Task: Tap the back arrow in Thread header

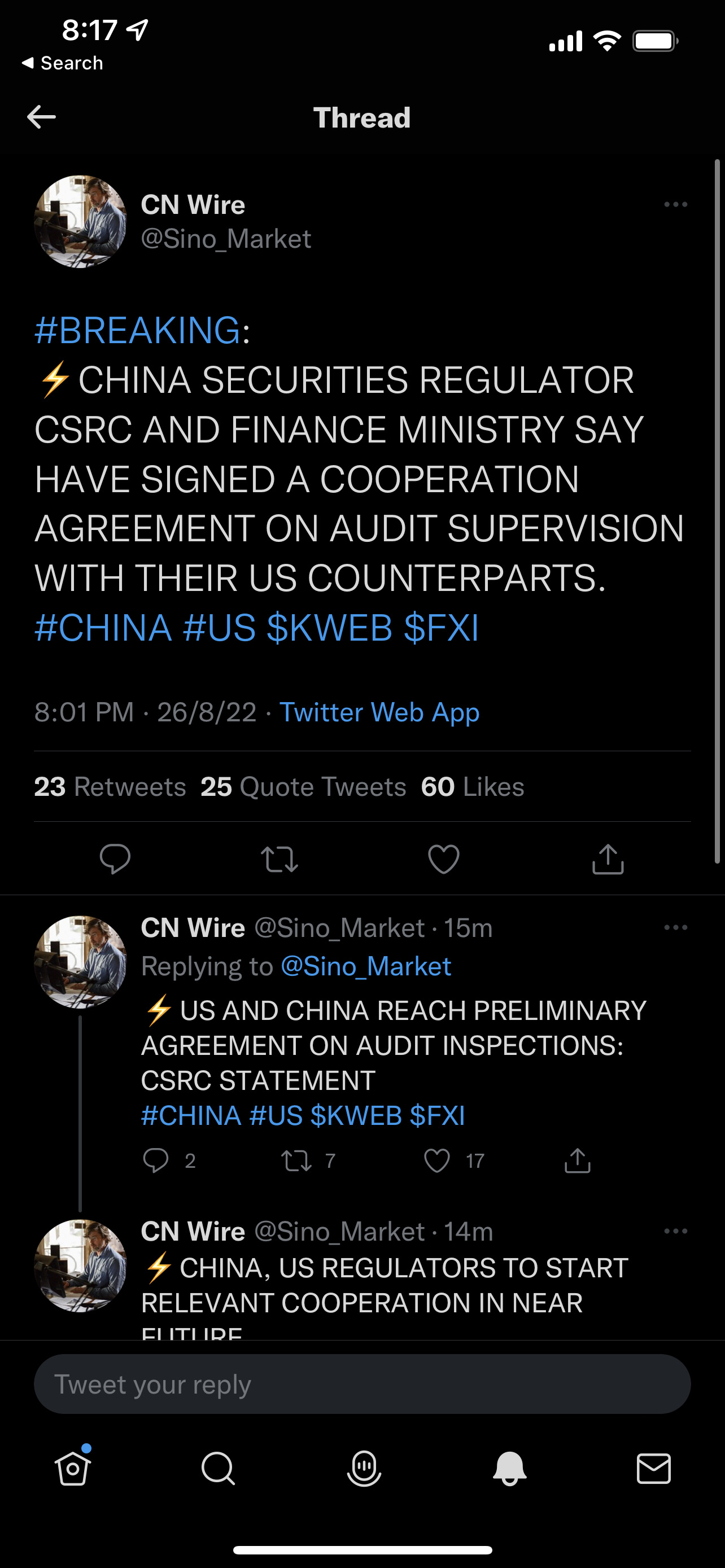Action: [x=41, y=117]
